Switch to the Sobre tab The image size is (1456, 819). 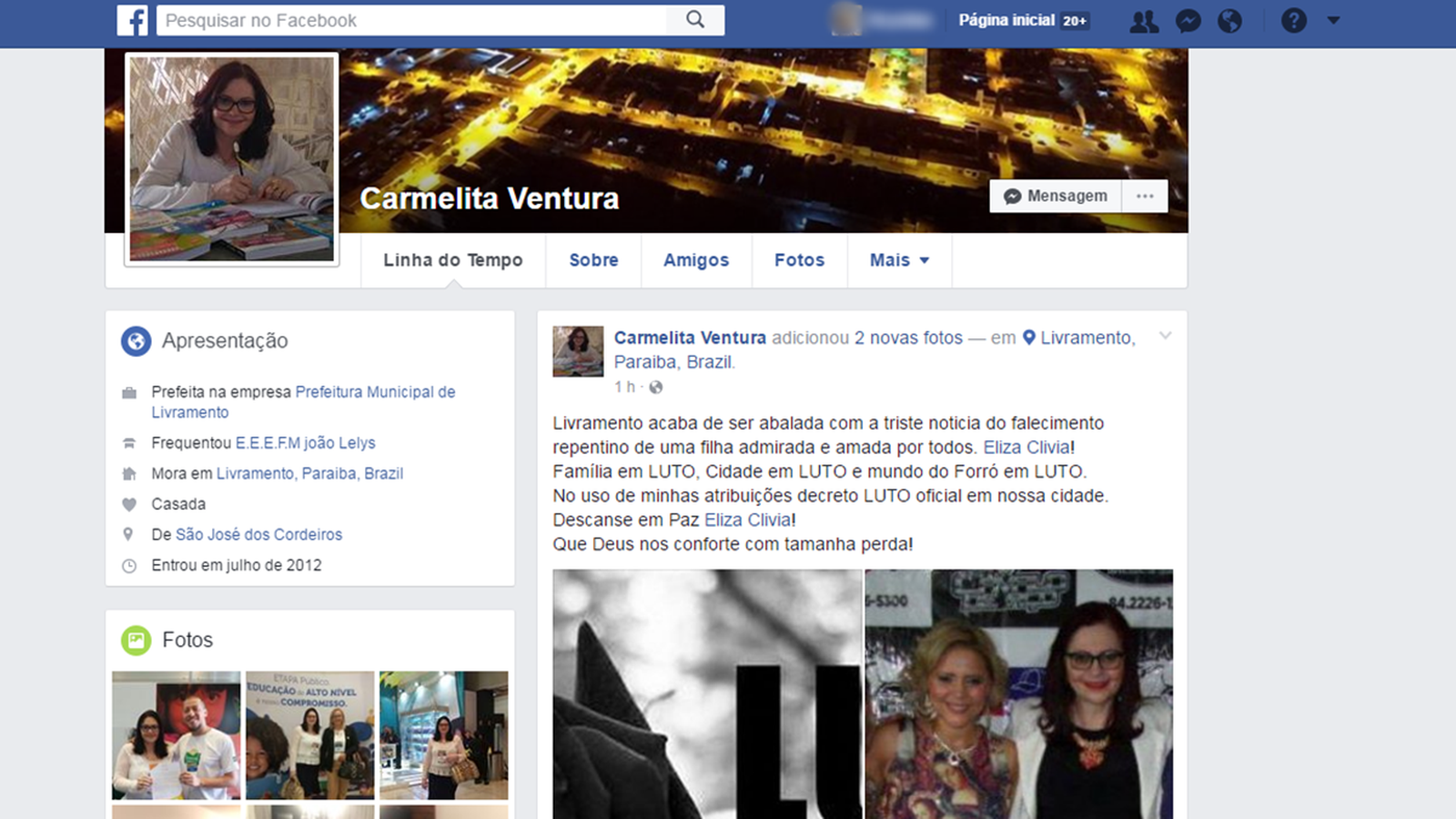point(593,260)
